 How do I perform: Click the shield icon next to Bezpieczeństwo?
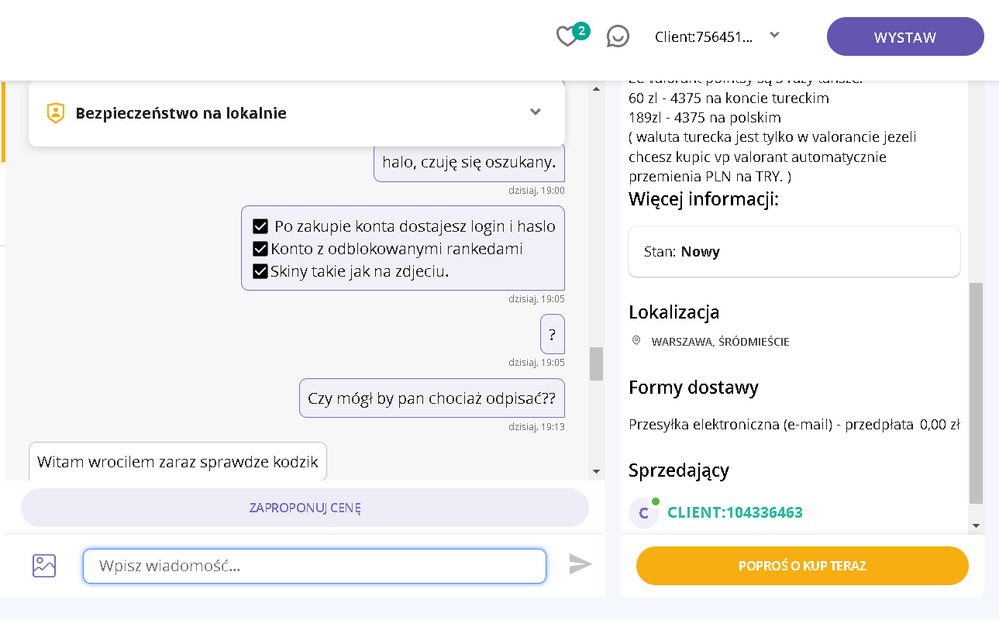pyautogui.click(x=56, y=113)
